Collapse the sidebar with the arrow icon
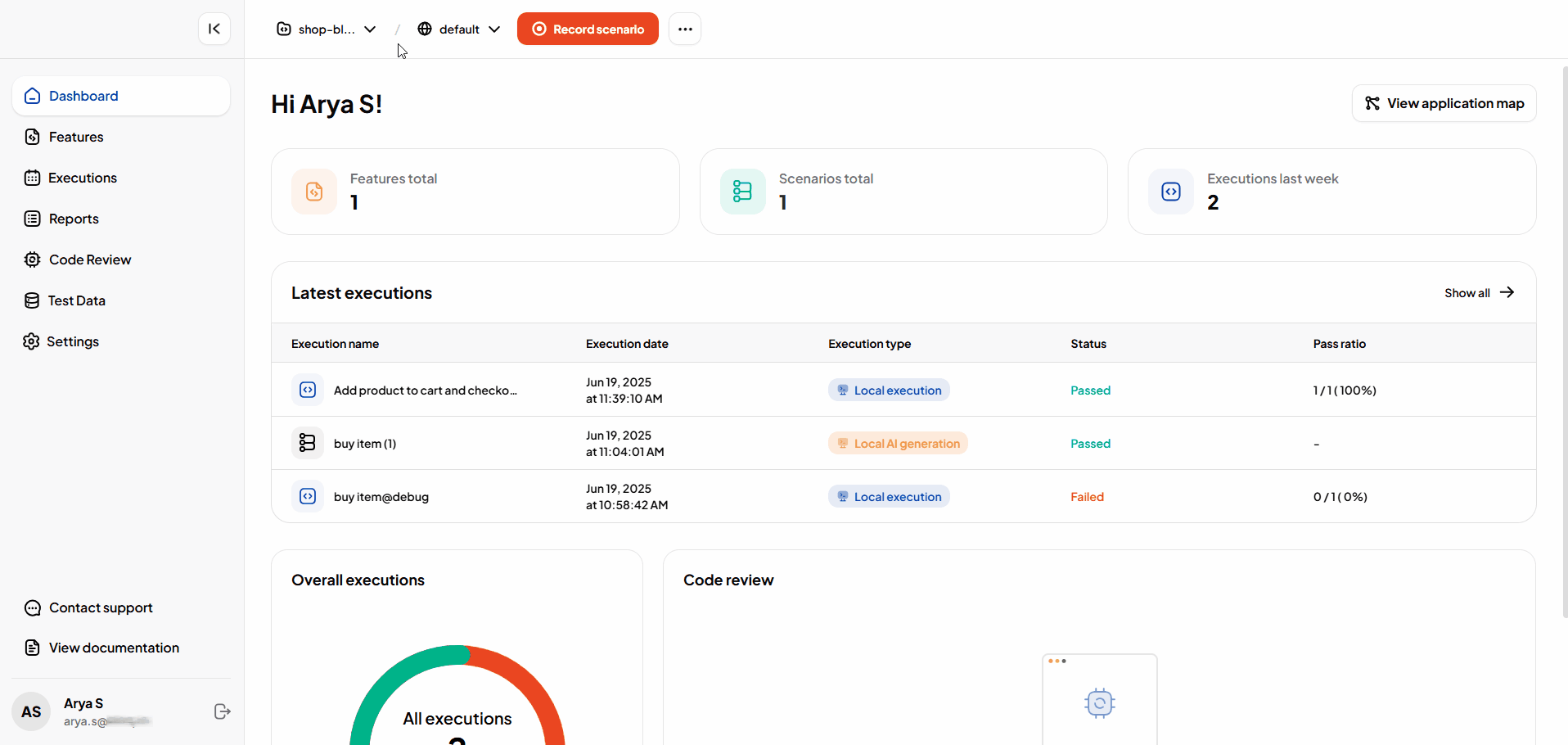The image size is (1568, 745). point(214,29)
